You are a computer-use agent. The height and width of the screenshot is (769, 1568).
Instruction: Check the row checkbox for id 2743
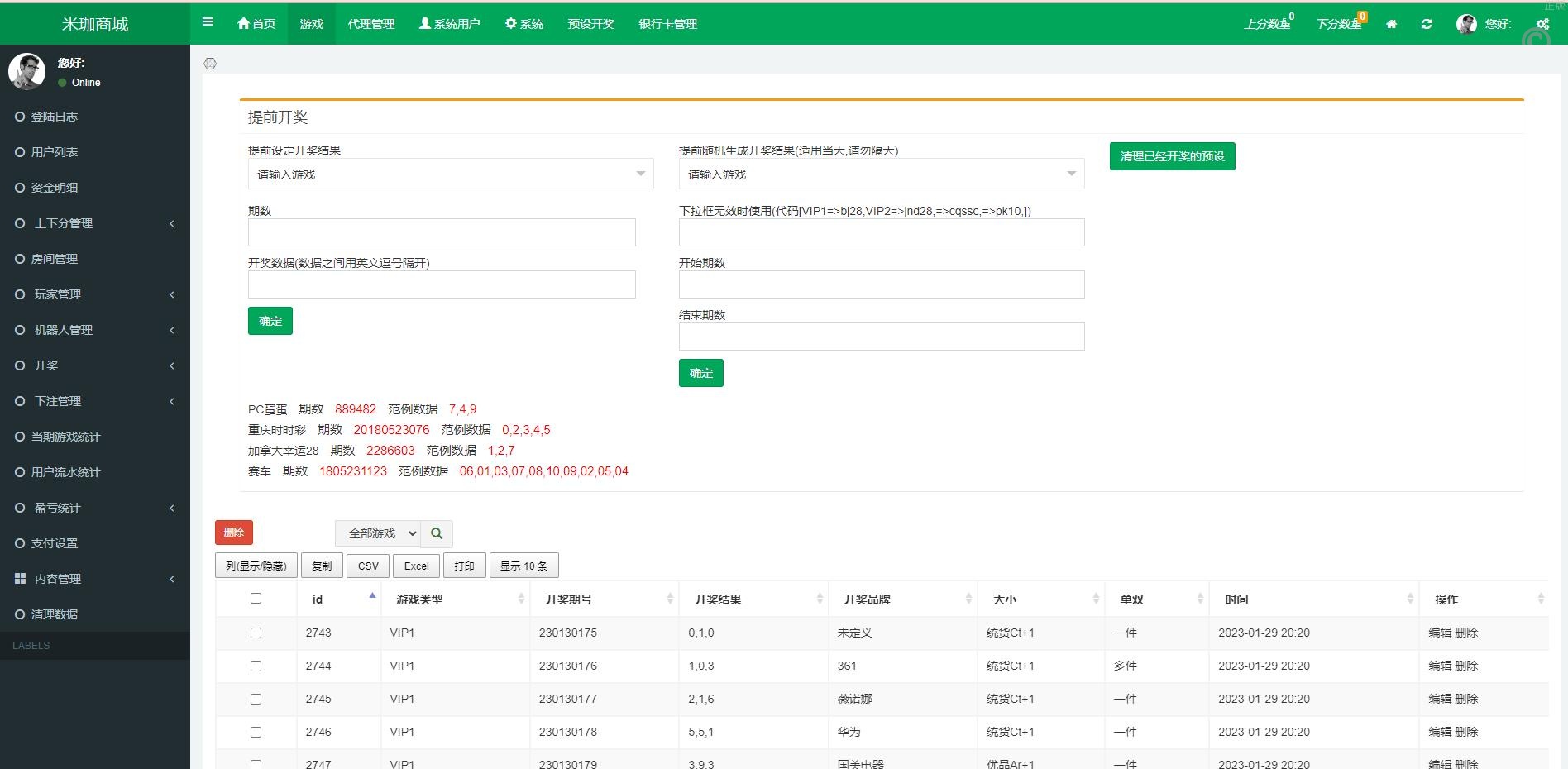[x=256, y=633]
